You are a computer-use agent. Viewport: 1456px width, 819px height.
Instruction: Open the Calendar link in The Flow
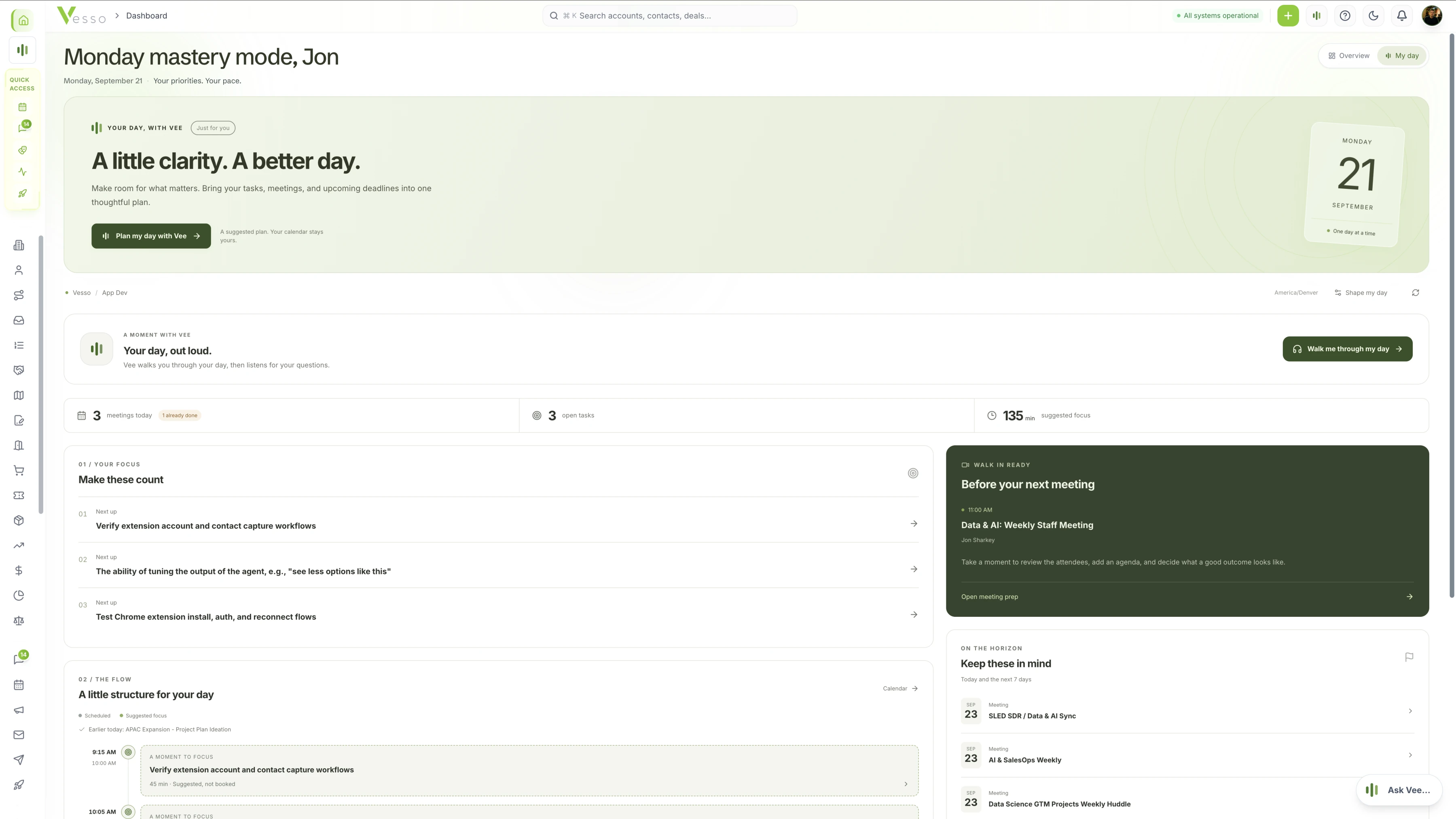(x=900, y=688)
